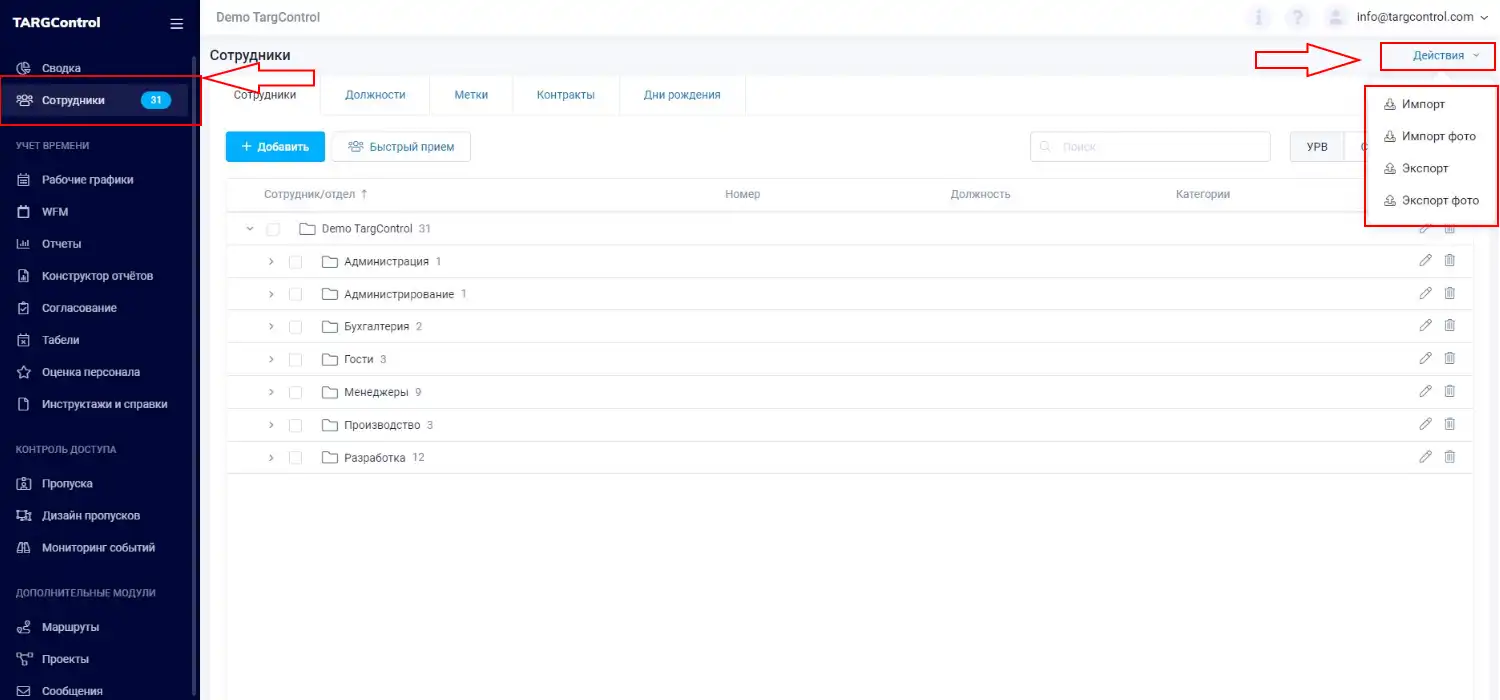The image size is (1500, 700).
Task: Toggle the hamburger menu in the sidebar header
Action: (x=177, y=24)
